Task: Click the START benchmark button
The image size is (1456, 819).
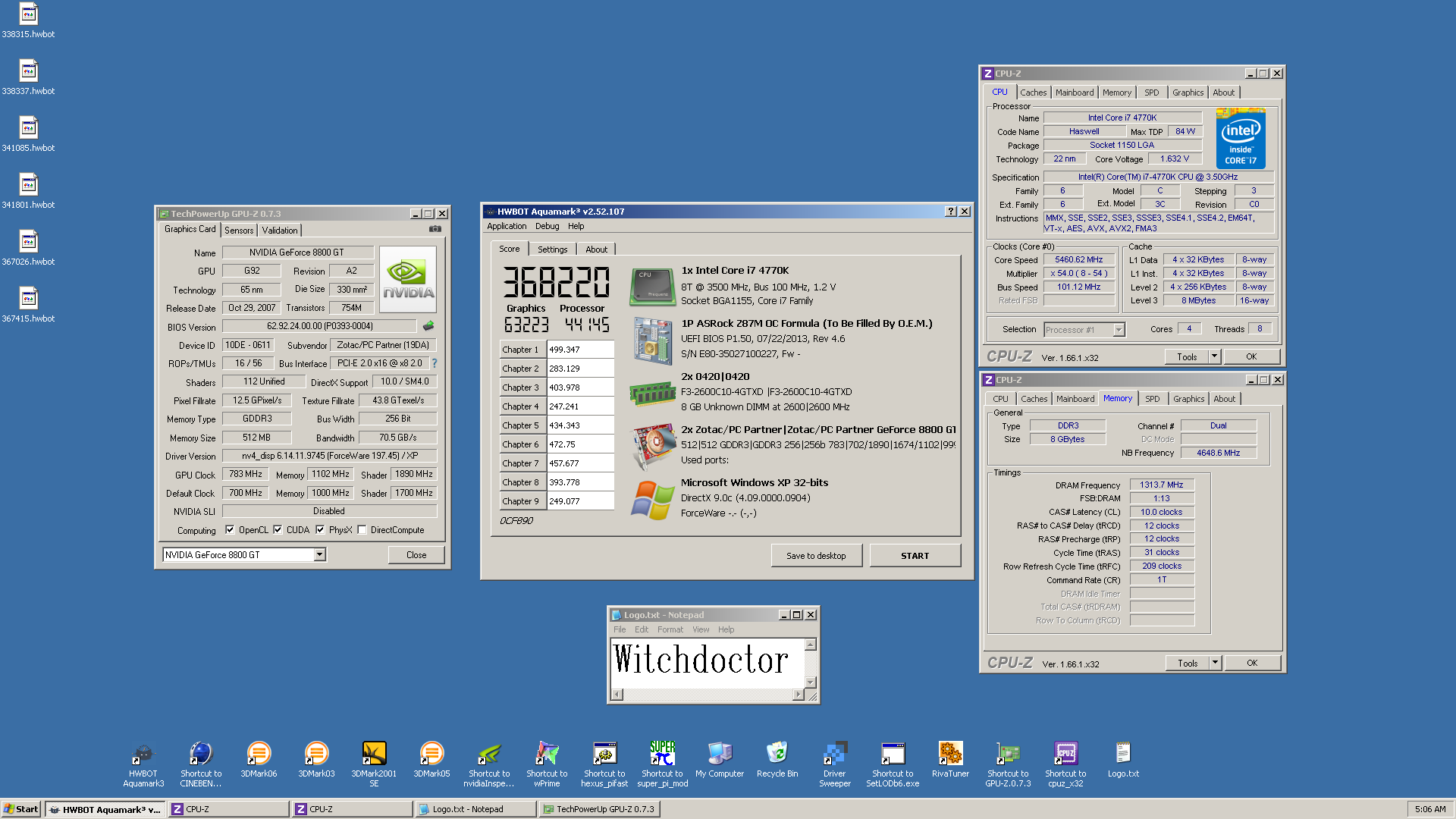Action: tap(915, 555)
